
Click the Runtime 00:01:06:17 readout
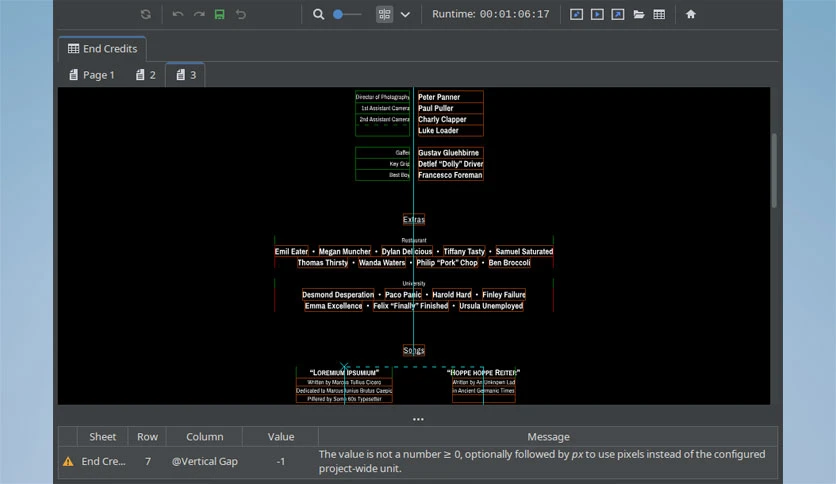(x=491, y=14)
